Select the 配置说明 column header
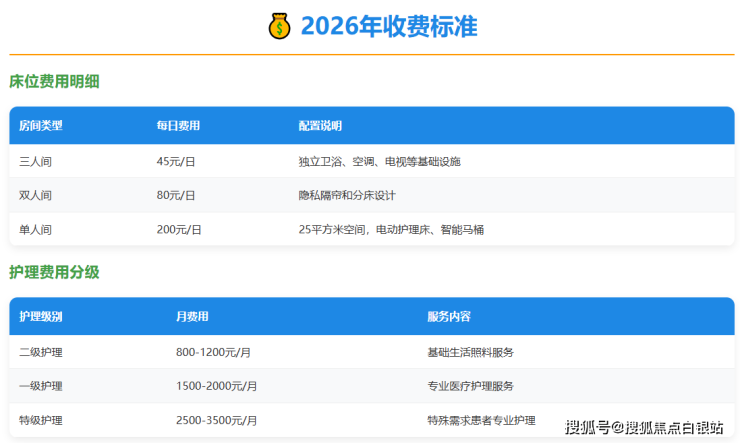 point(320,126)
